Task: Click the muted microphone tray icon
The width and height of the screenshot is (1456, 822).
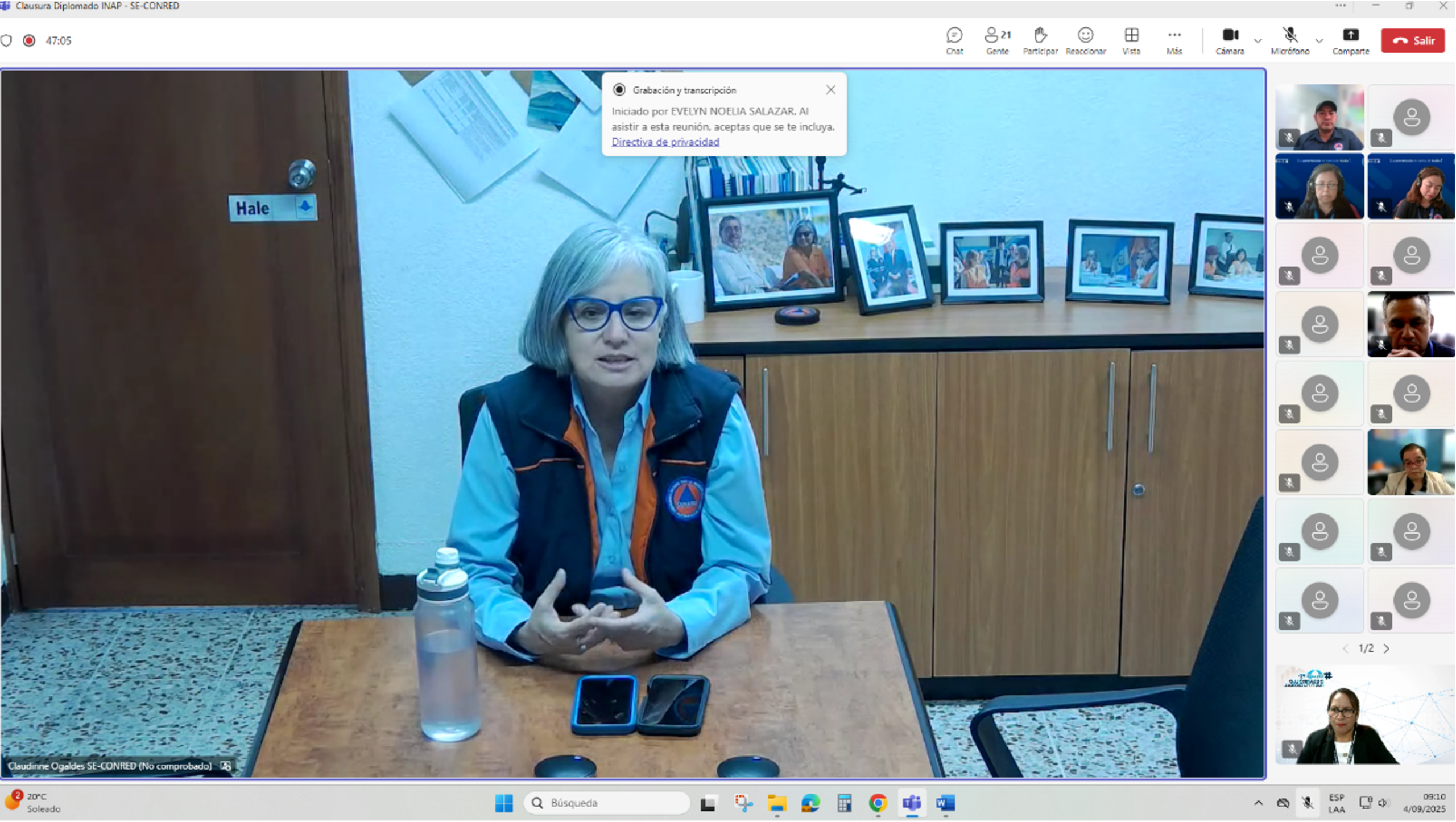Action: (1308, 803)
